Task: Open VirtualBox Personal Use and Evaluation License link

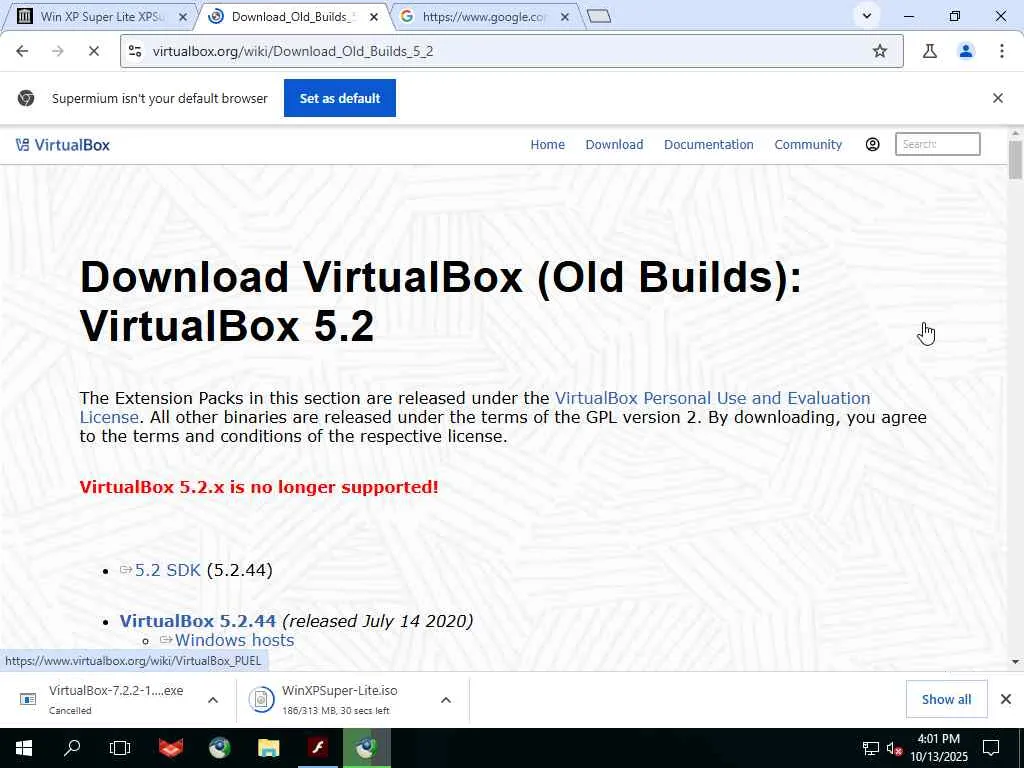Action: coord(475,408)
